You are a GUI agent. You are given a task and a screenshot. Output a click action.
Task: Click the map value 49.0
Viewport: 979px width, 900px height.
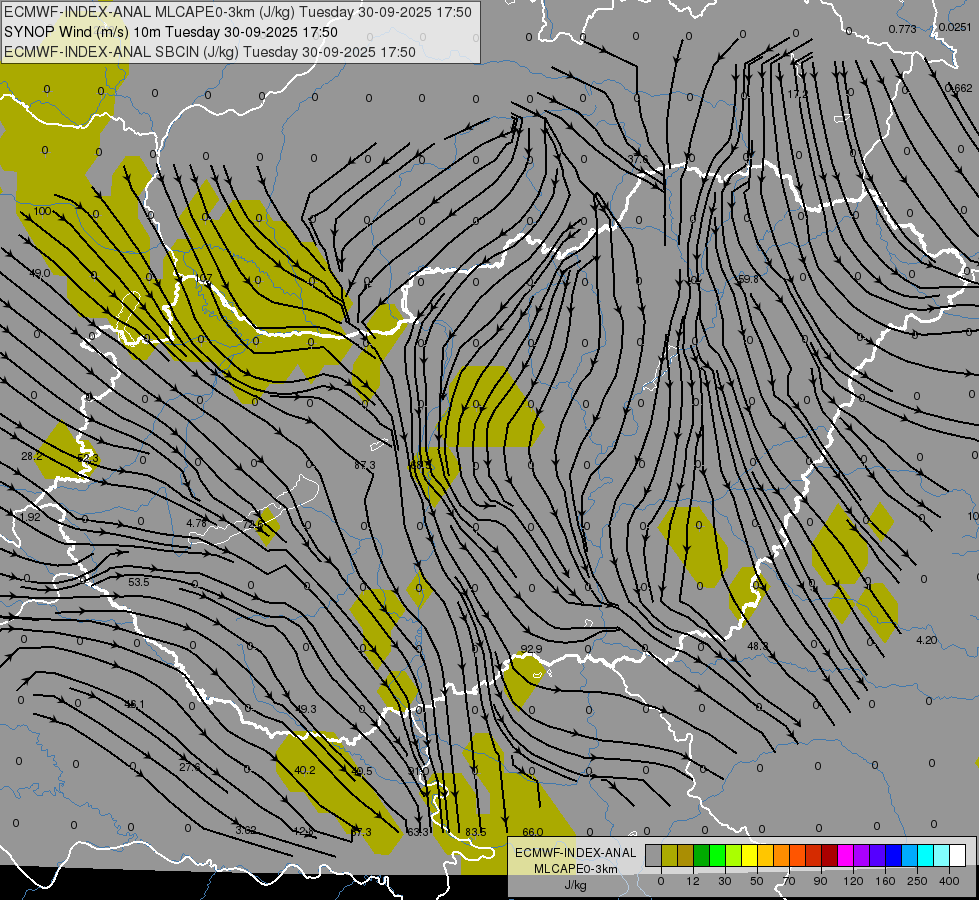pos(39,273)
